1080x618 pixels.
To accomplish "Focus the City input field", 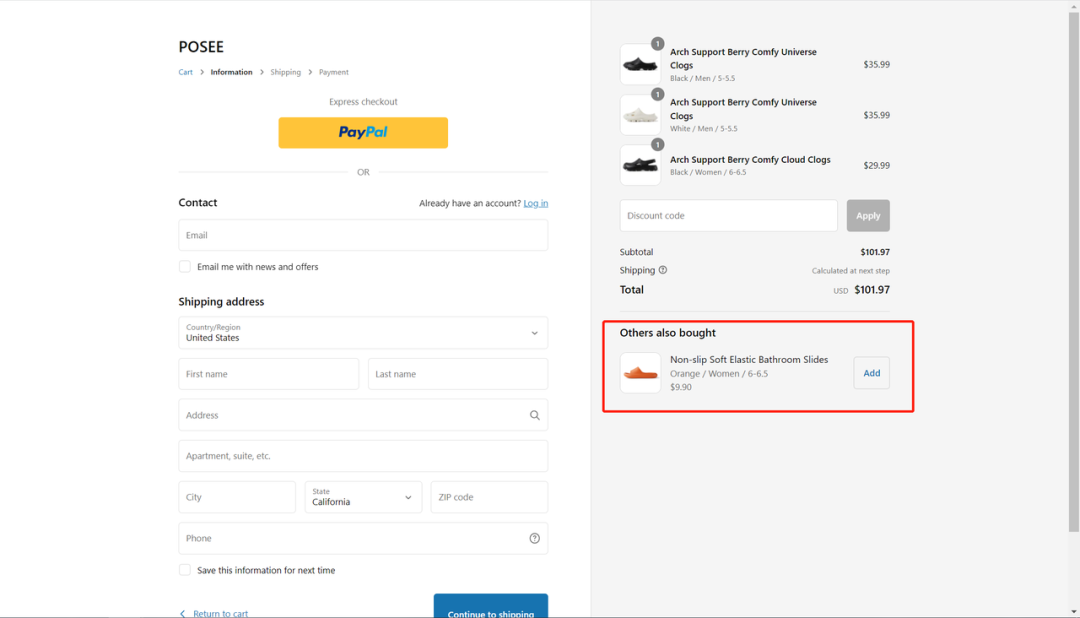I will (x=237, y=497).
